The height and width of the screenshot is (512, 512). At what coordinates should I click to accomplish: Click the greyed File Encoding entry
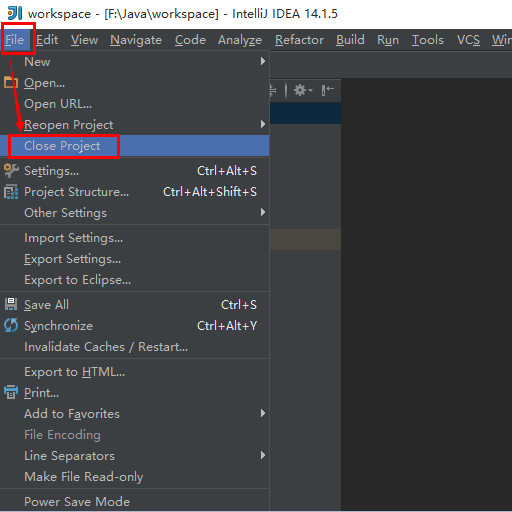(x=135, y=435)
